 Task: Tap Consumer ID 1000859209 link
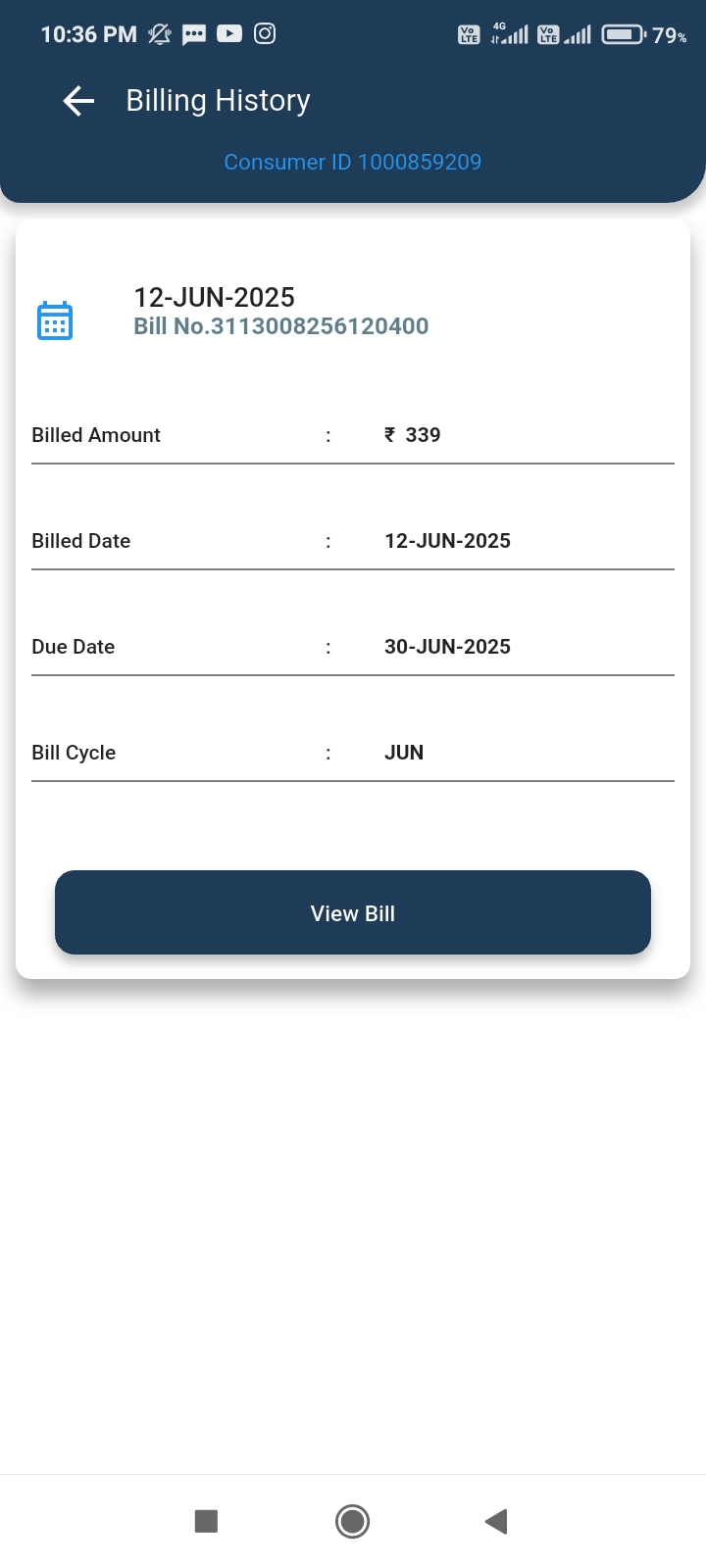[353, 162]
